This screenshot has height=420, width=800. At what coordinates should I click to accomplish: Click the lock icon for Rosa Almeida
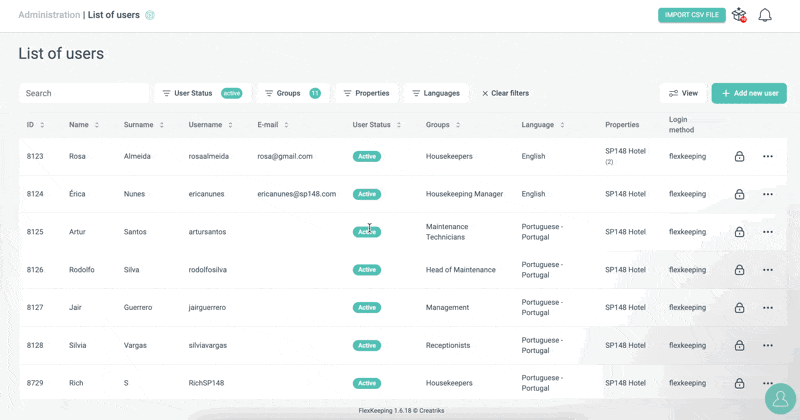click(739, 157)
